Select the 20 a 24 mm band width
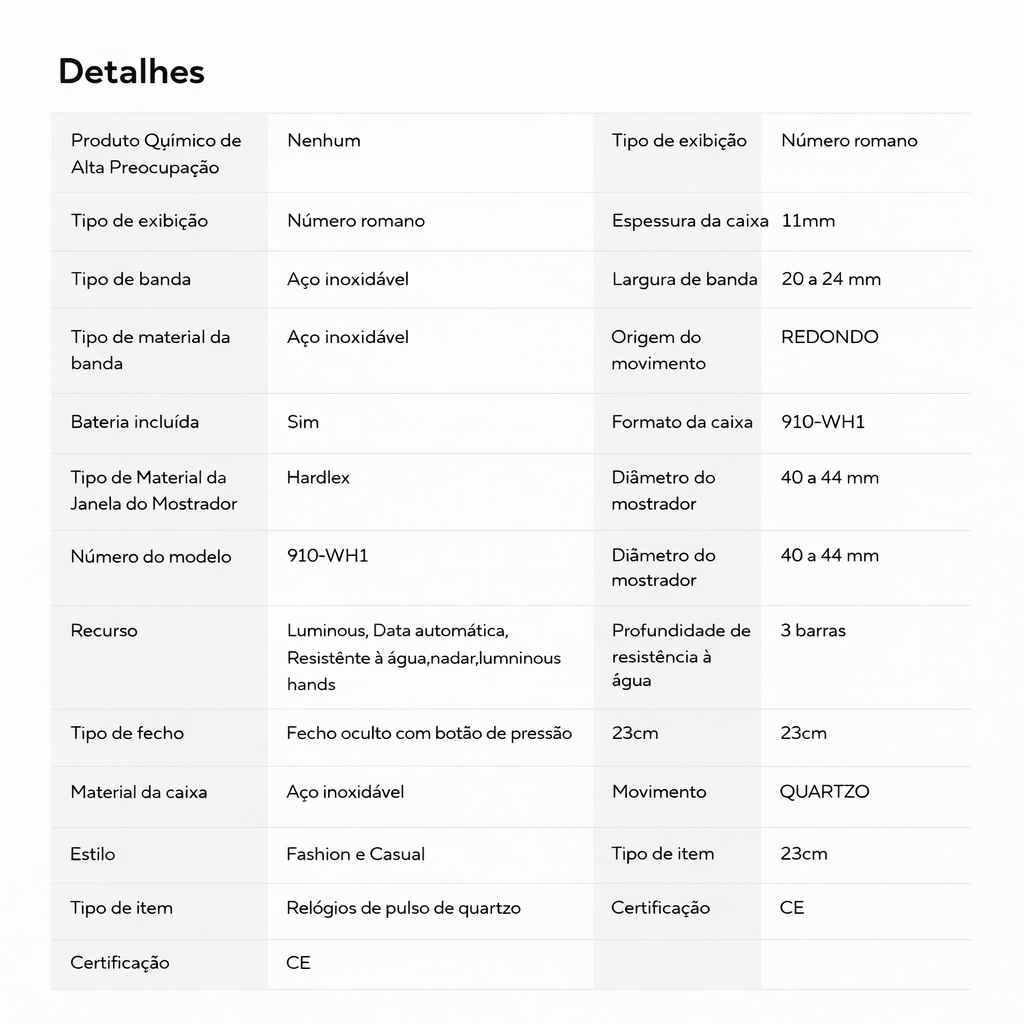Viewport: 1024px width, 1024px height. click(x=831, y=279)
